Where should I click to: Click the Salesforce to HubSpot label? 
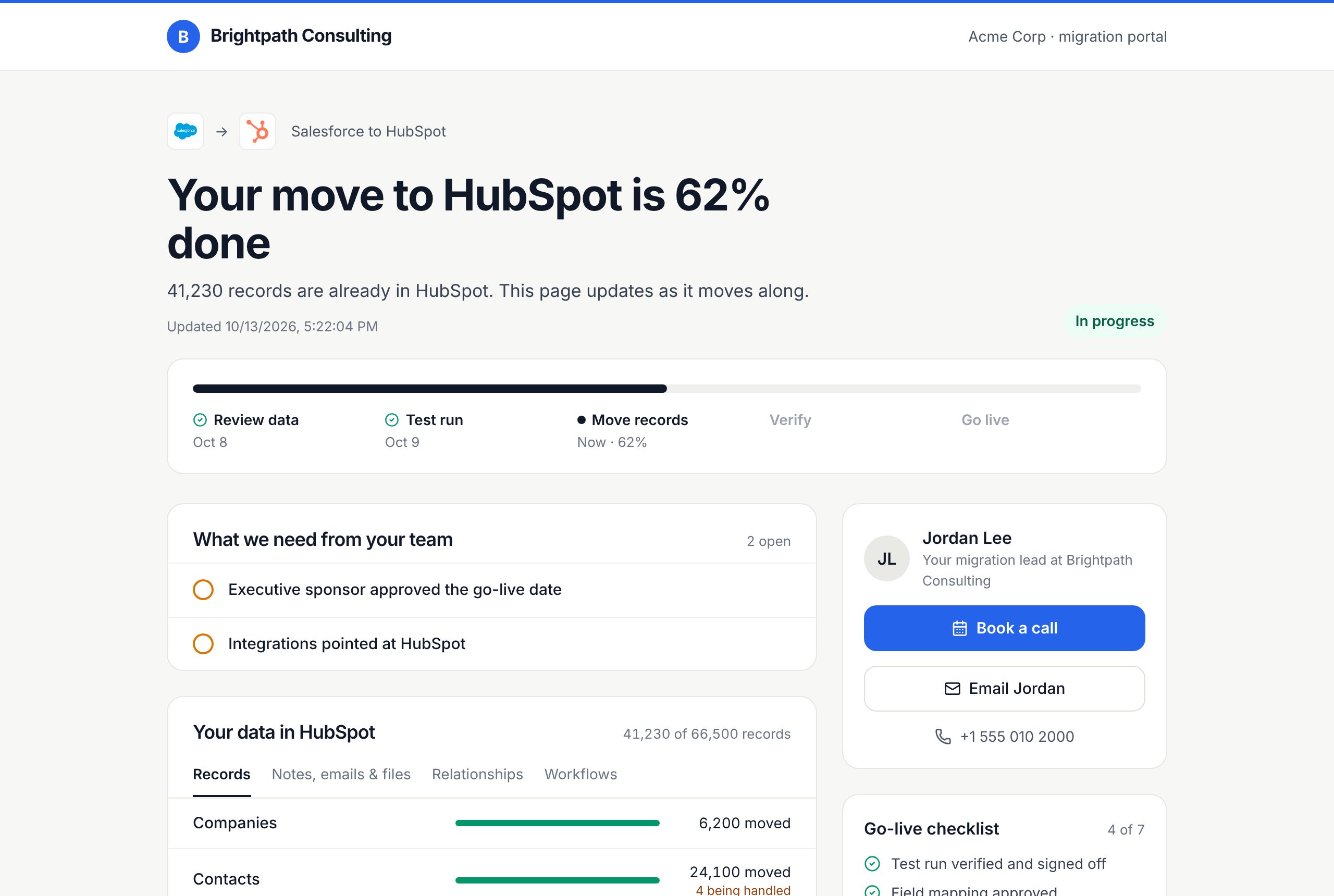368,131
